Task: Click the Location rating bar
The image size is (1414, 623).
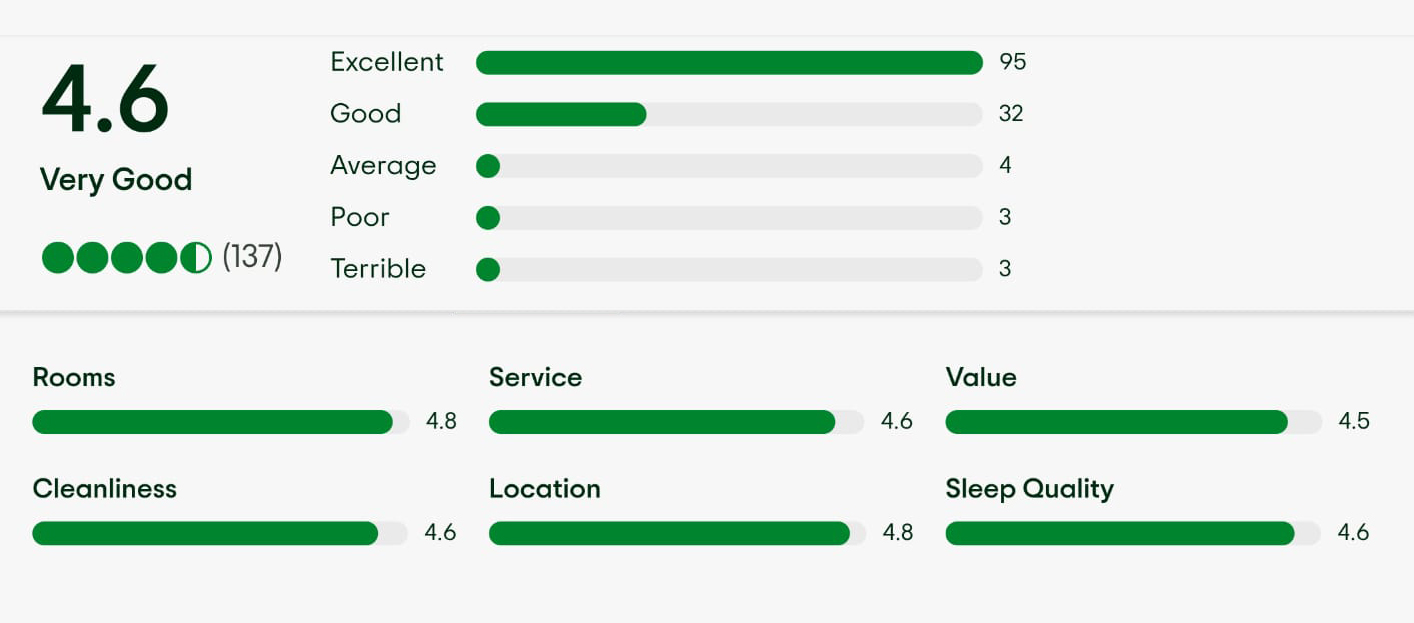Action: point(676,534)
